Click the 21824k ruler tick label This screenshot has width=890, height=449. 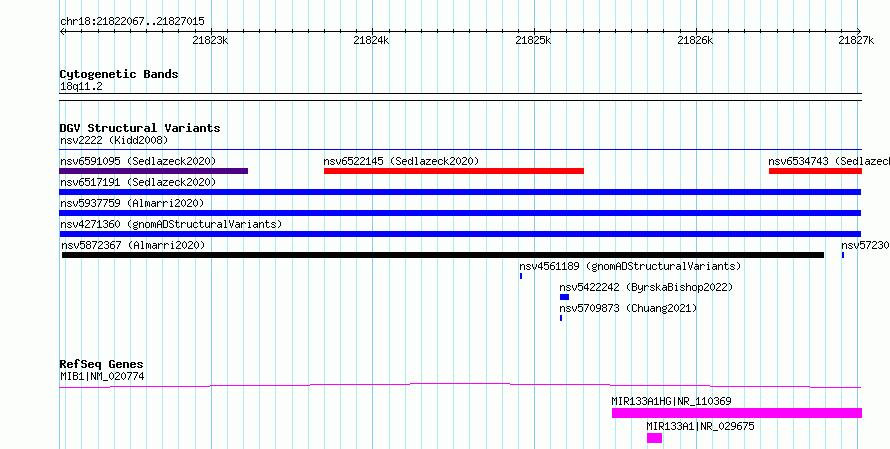(x=371, y=40)
